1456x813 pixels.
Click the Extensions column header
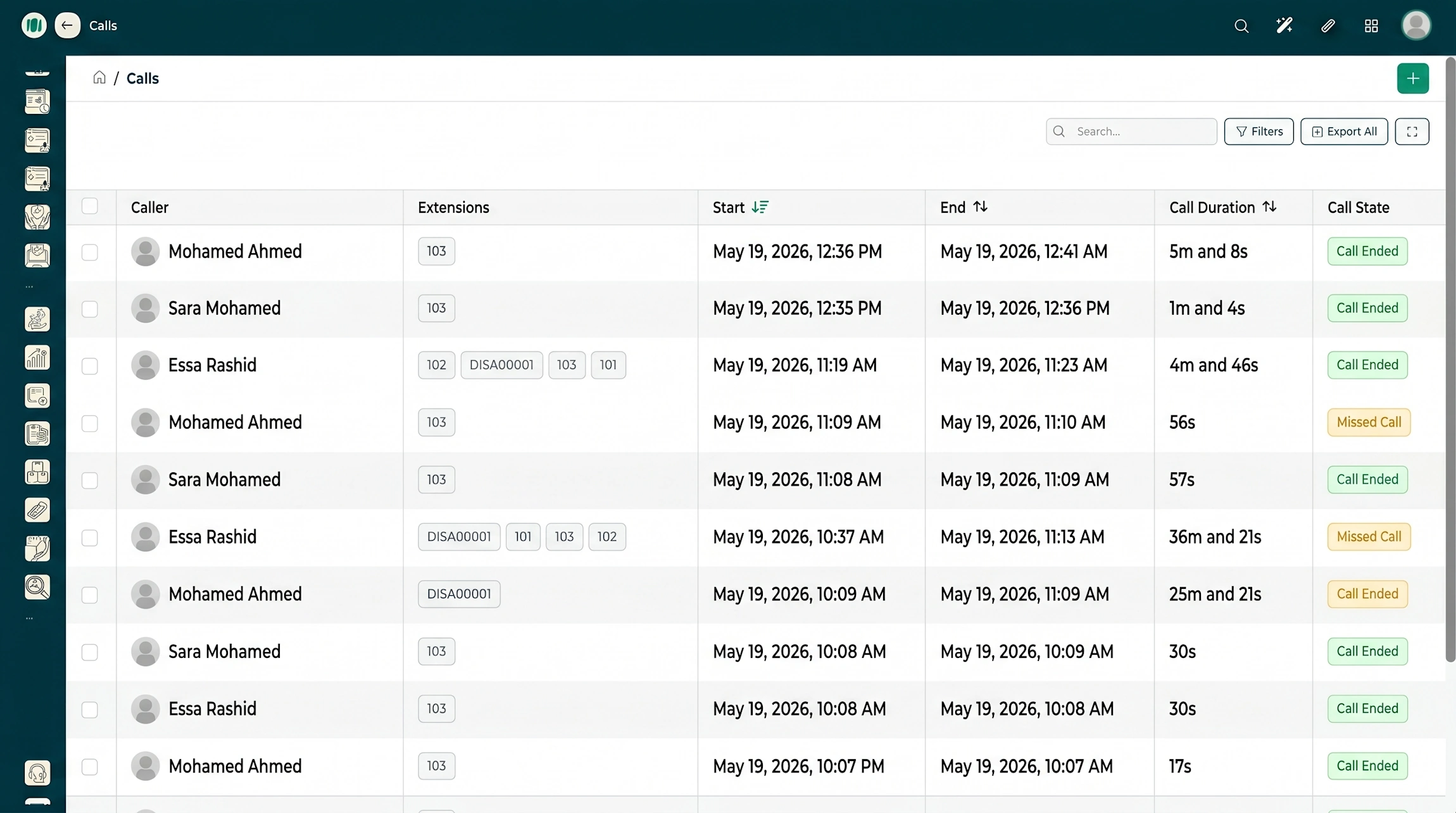(x=453, y=207)
